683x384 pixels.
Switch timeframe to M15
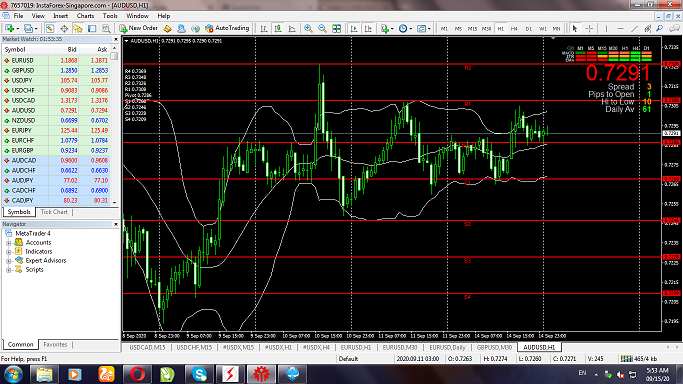pyautogui.click(x=472, y=28)
